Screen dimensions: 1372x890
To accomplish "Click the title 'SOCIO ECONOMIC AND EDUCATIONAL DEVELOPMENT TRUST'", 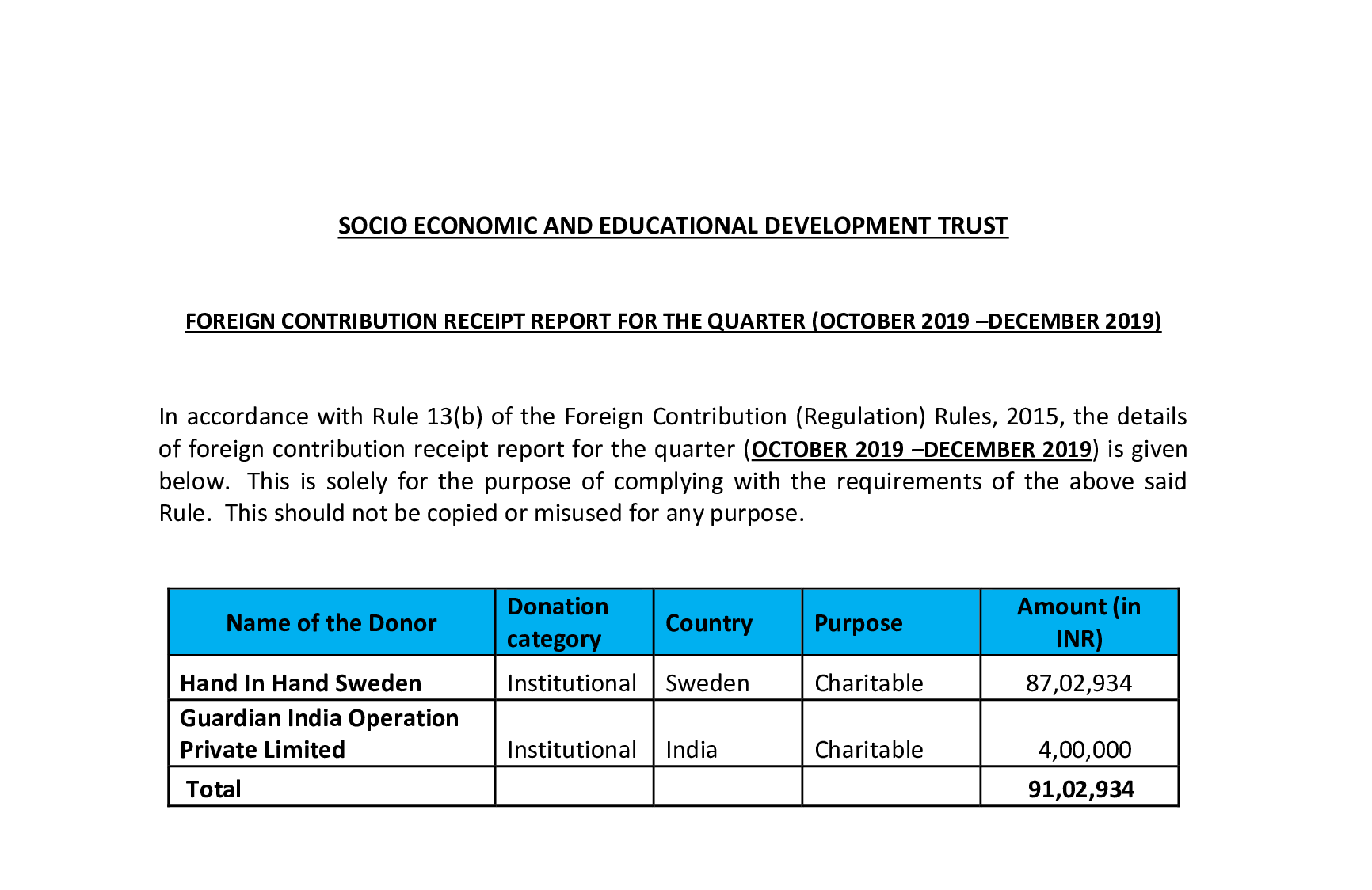I will pyautogui.click(x=673, y=226).
